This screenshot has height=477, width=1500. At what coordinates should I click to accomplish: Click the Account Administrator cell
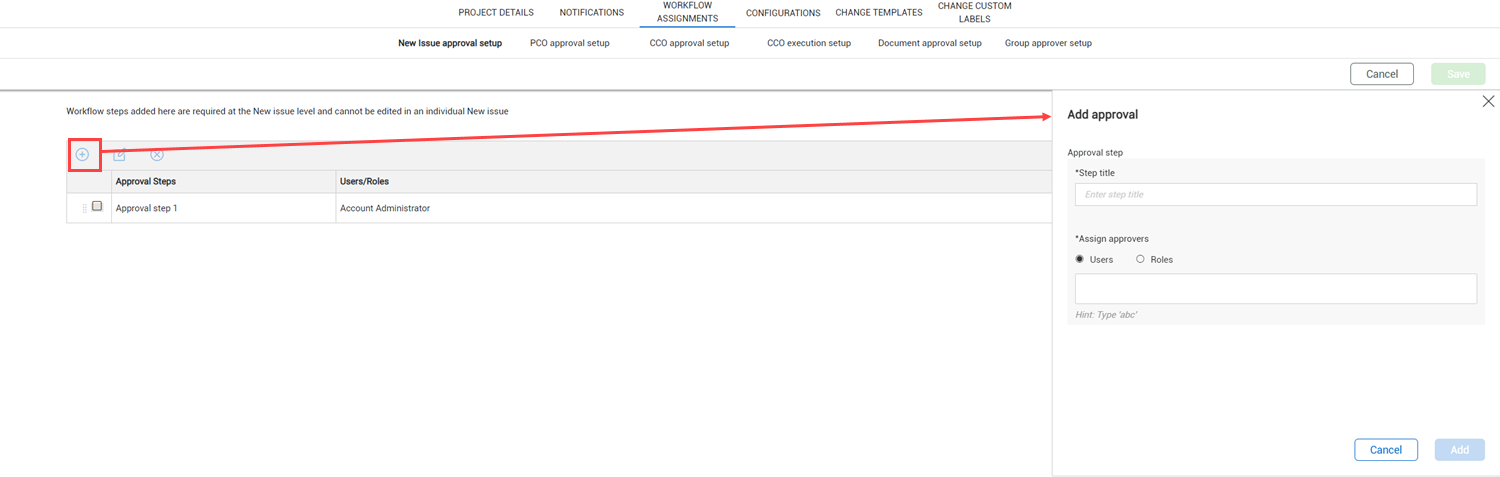pyautogui.click(x=694, y=208)
